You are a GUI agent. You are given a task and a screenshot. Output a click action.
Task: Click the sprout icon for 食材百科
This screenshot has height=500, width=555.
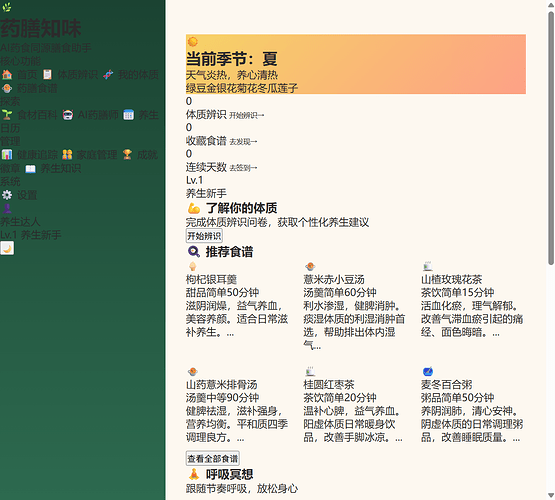point(7,115)
